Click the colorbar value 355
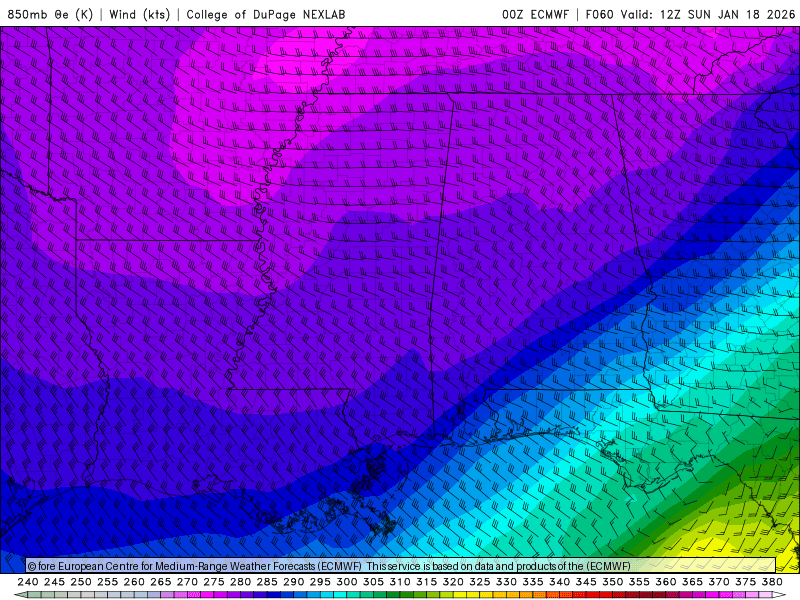Image resolution: width=800 pixels, height=600 pixels. (639, 582)
